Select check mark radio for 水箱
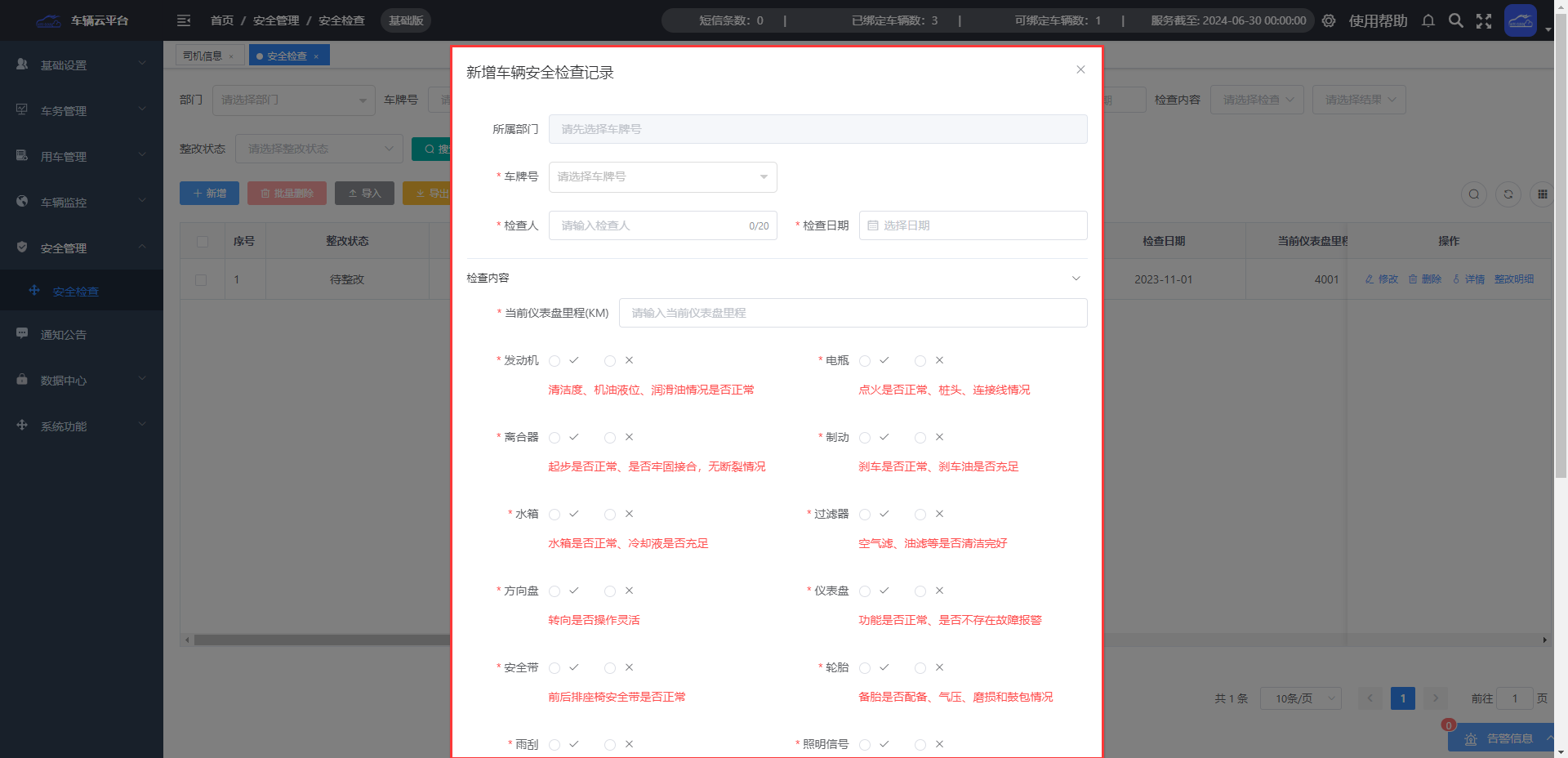 click(x=555, y=515)
